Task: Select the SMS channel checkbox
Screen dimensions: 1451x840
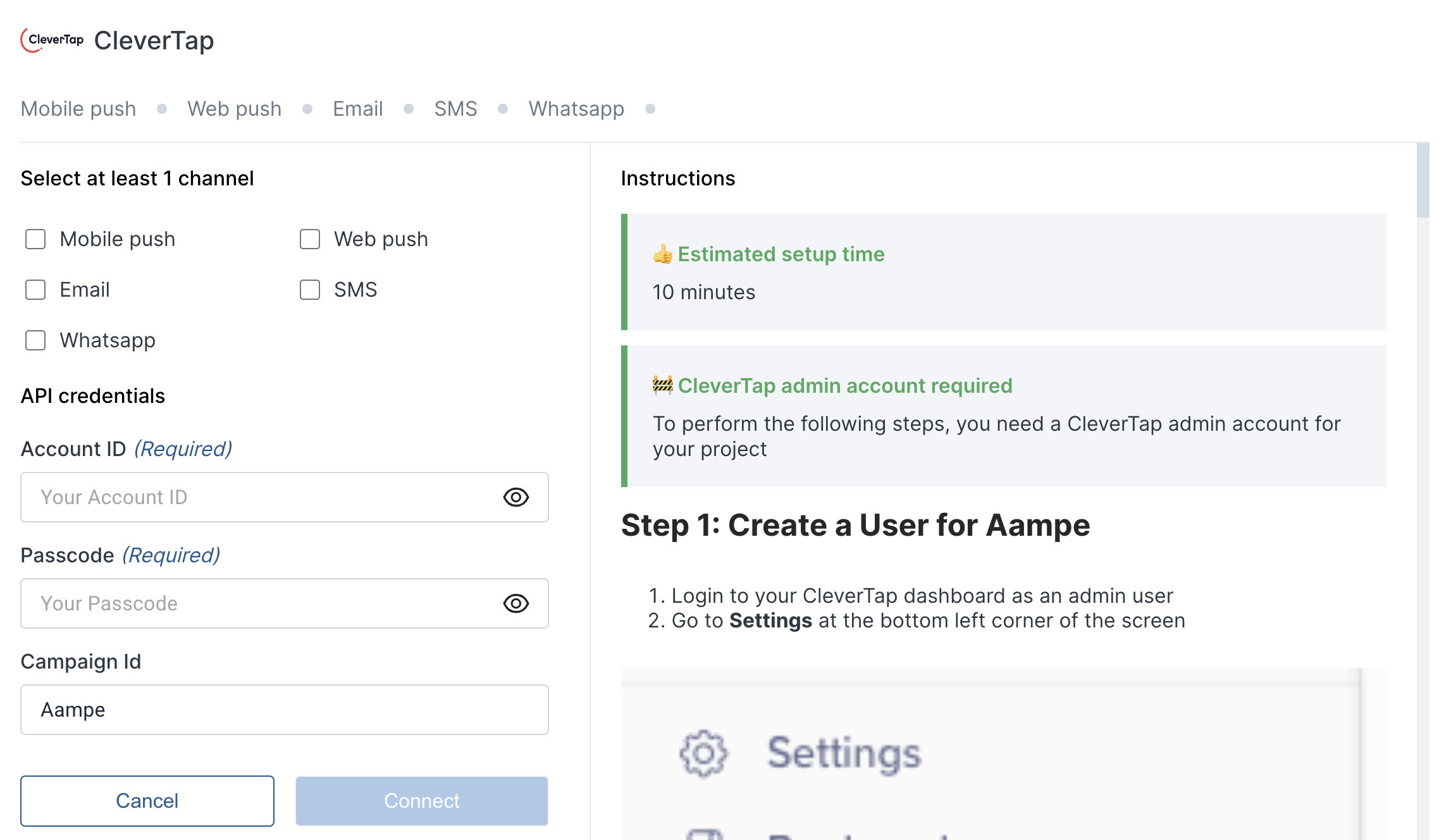Action: [309, 290]
